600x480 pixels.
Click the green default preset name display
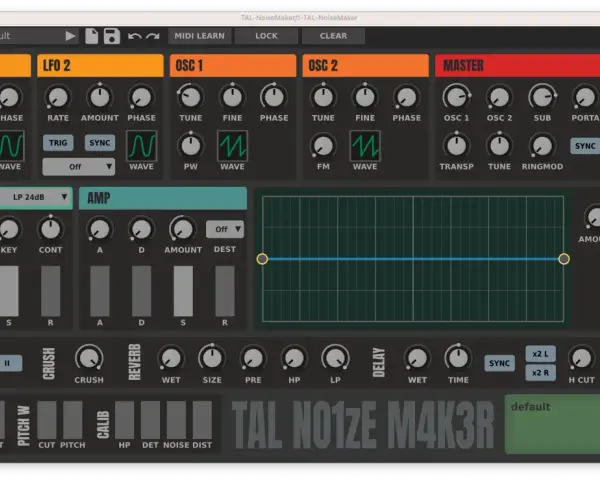pyautogui.click(x=552, y=424)
